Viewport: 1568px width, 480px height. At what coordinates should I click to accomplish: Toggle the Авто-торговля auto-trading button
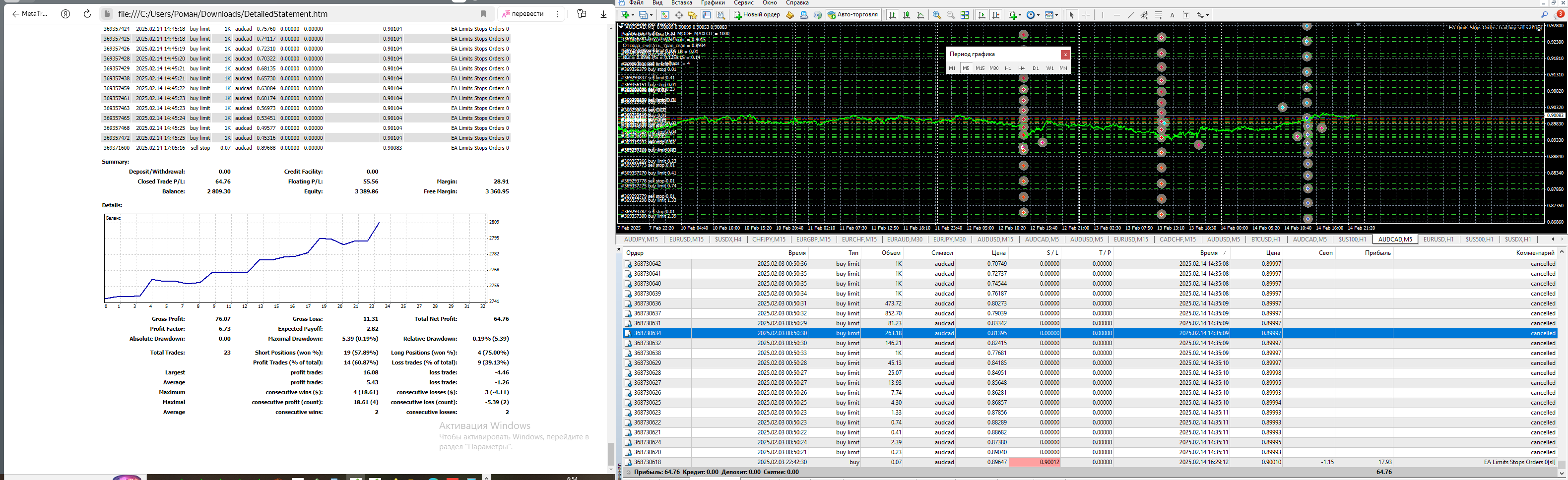pyautogui.click(x=852, y=14)
